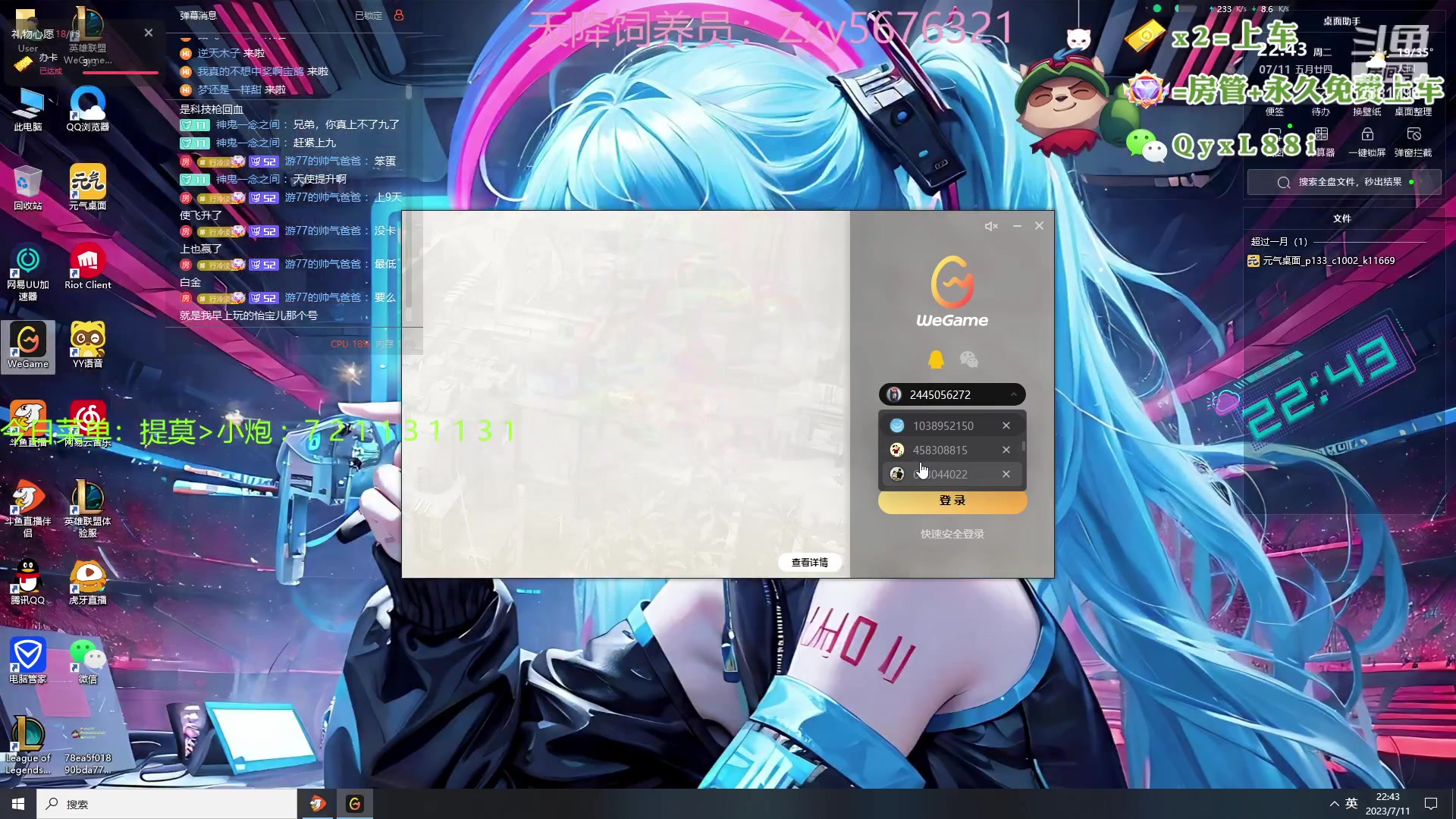This screenshot has width=1456, height=819.
Task: Select QQ login method penguin icon
Action: pos(936,359)
